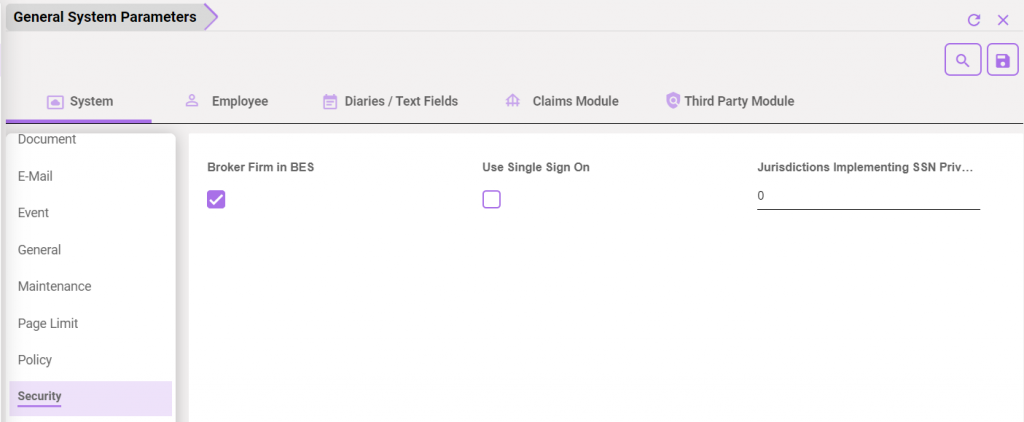
Task: Open the Maintenance section in the sidebar
Action: pyautogui.click(x=54, y=286)
